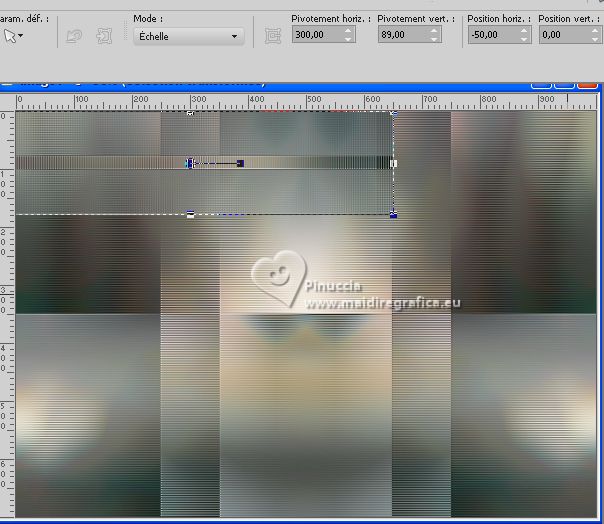Click the bottom-middle selection handle
Viewport: 604px width, 524px height.
pyautogui.click(x=190, y=215)
